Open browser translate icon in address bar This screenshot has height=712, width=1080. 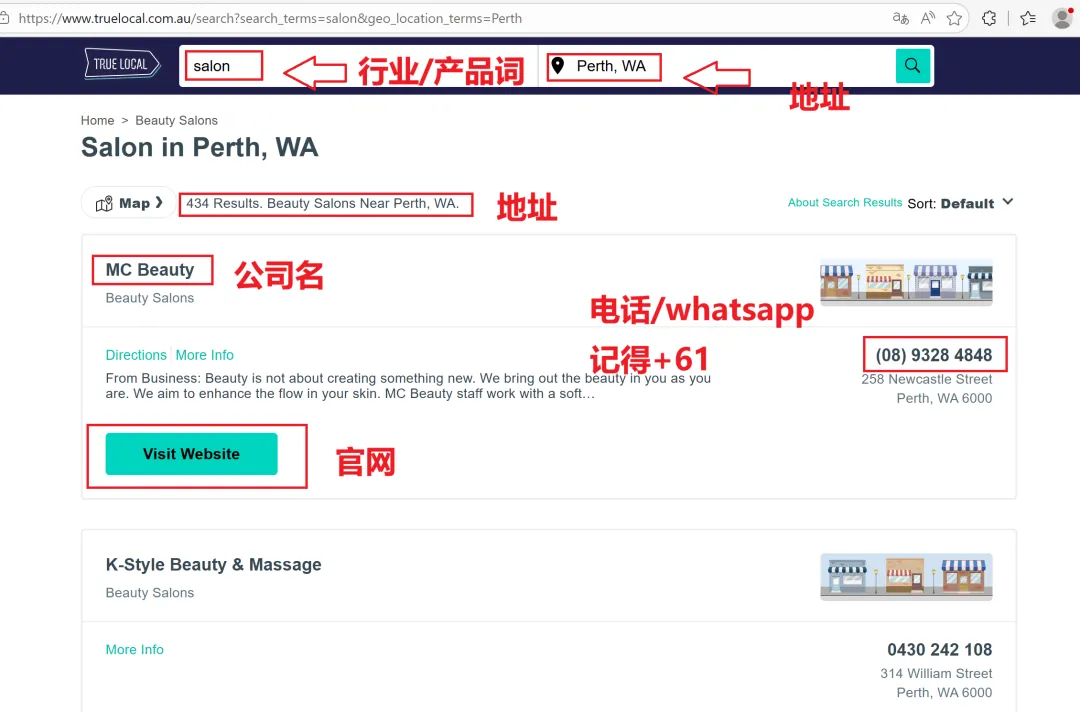click(900, 19)
